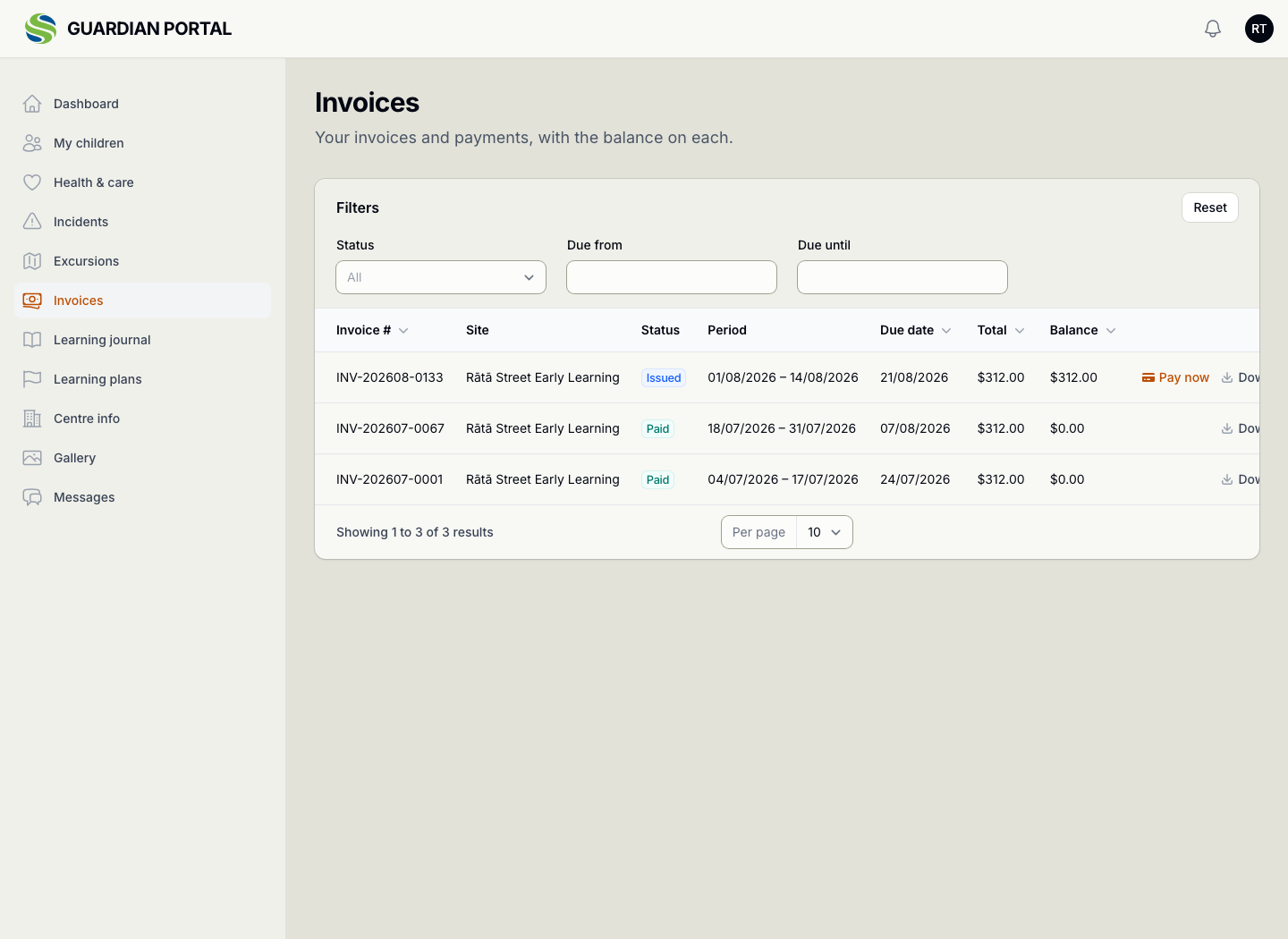1288x939 pixels.
Task: Click the Centre info building icon
Action: click(32, 419)
